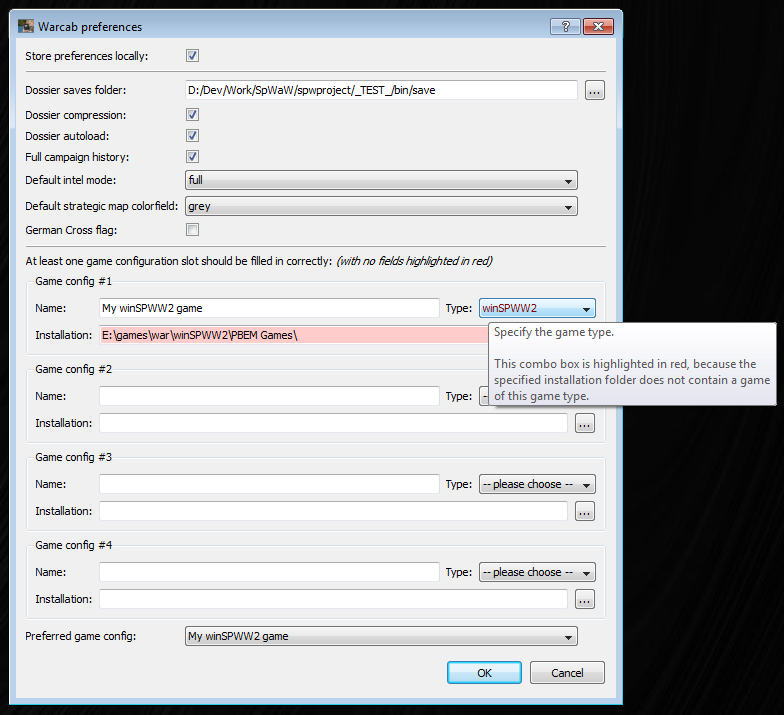Open Preferred game config dropdown
This screenshot has width=784, height=715.
381,636
